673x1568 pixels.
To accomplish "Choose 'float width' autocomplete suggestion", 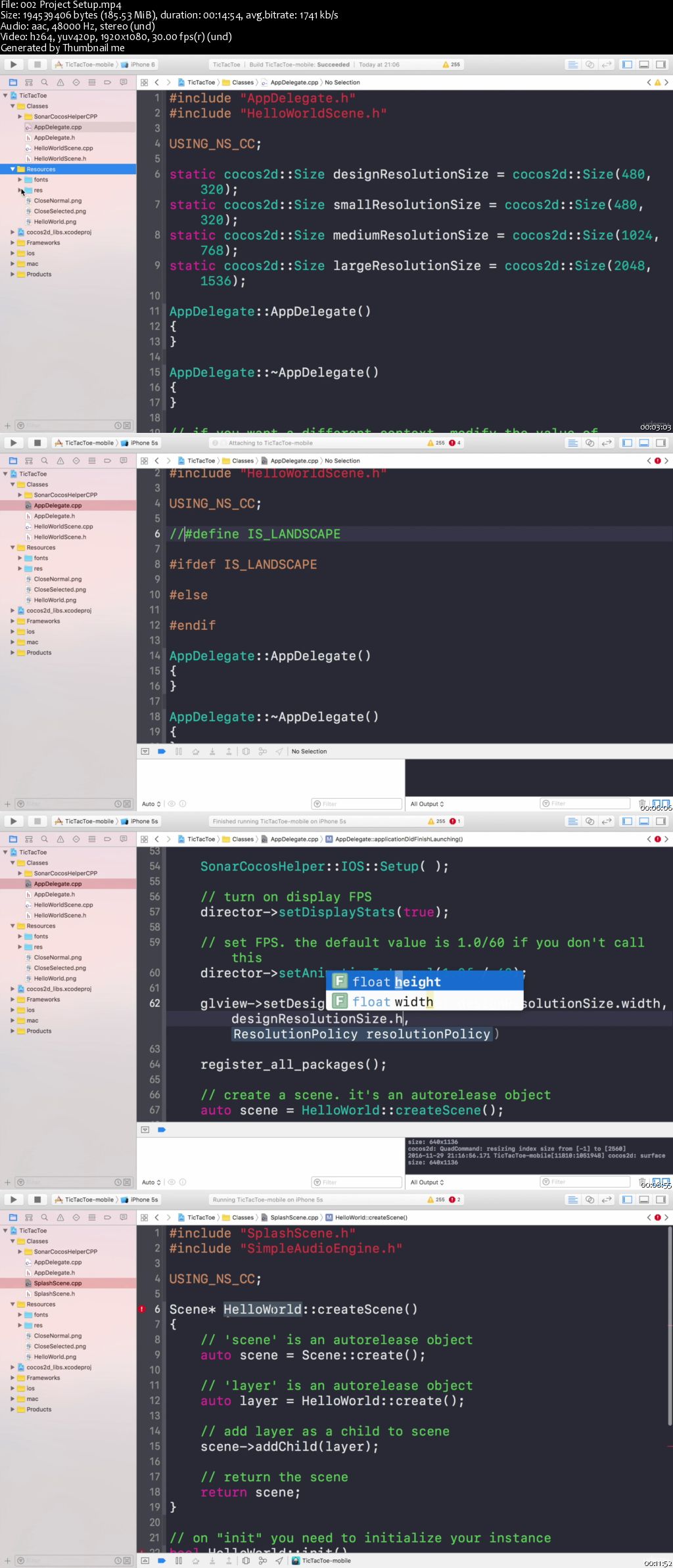I will tap(425, 1001).
